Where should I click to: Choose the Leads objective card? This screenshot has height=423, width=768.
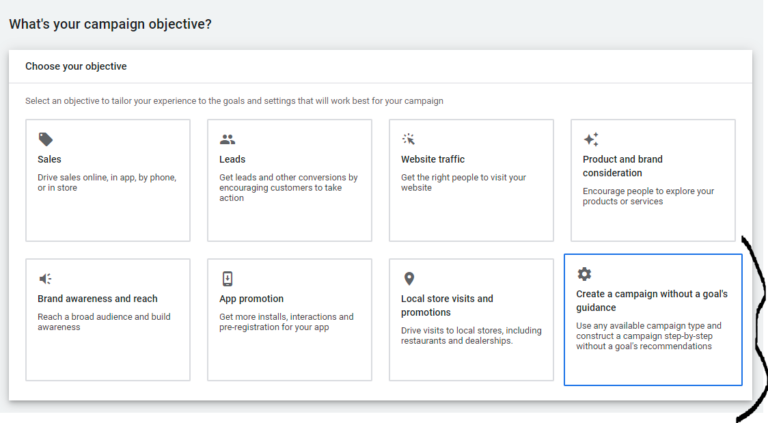click(289, 180)
